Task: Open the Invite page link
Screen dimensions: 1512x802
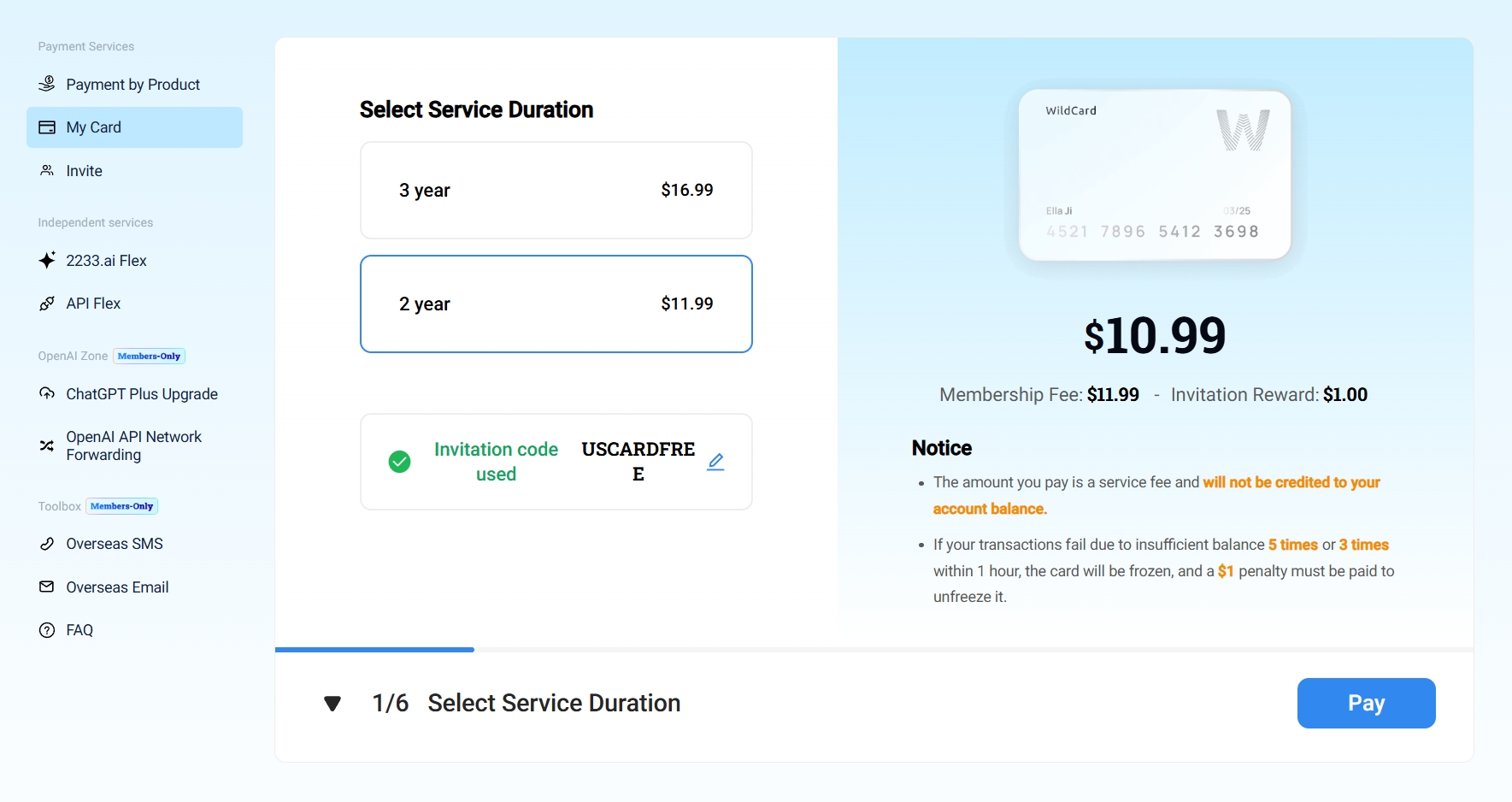Action: coord(84,171)
